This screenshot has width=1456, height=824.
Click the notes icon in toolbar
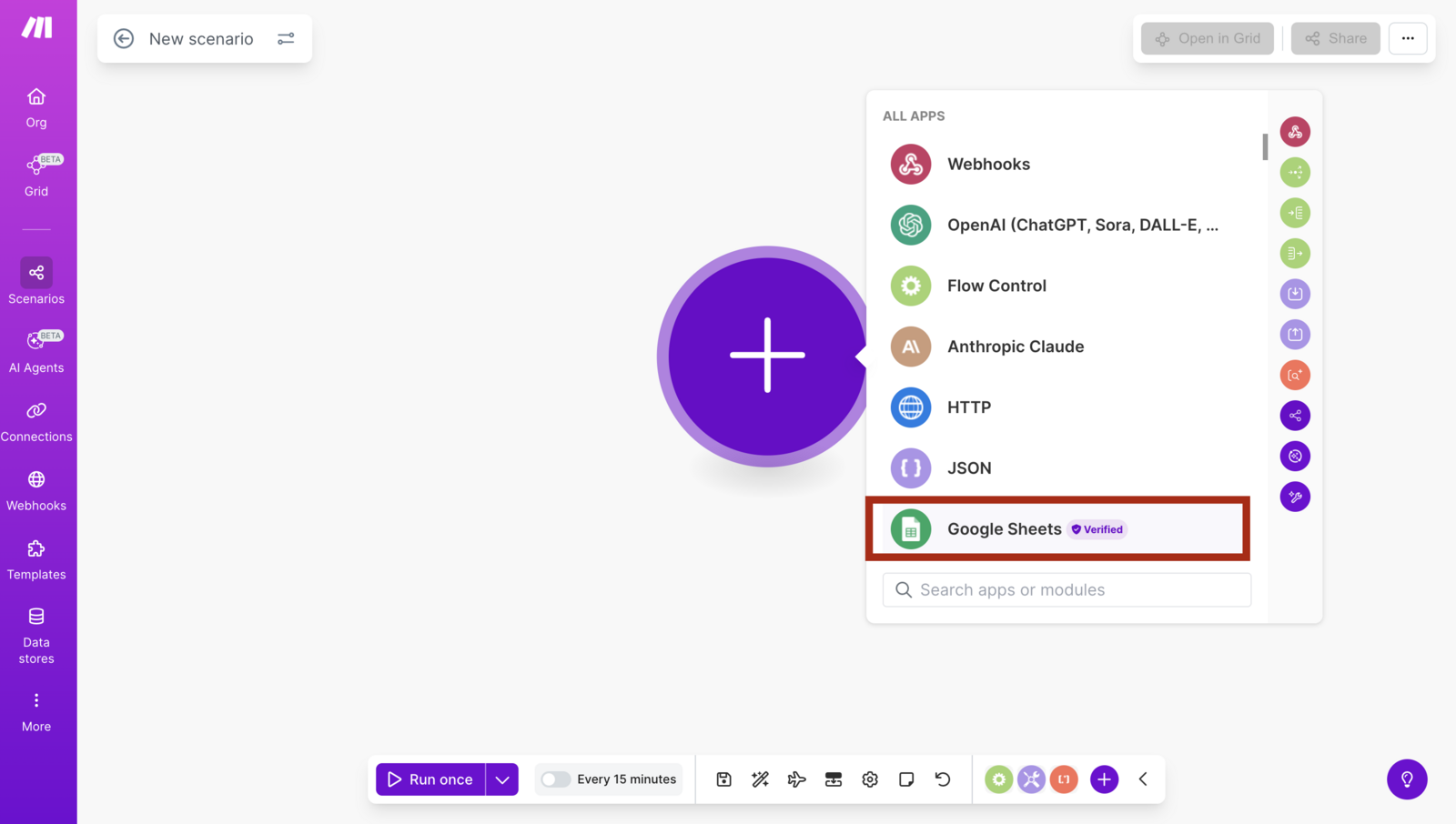[906, 779]
